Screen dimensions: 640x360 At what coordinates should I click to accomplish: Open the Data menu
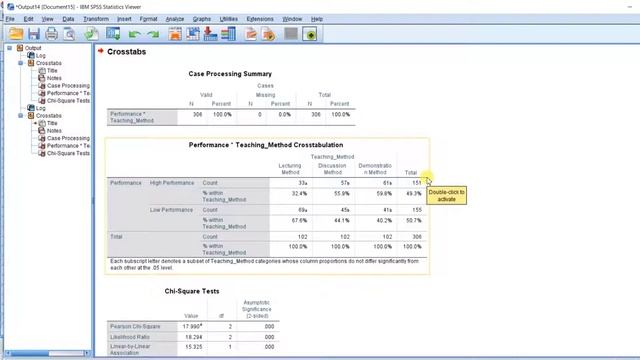coord(68,19)
